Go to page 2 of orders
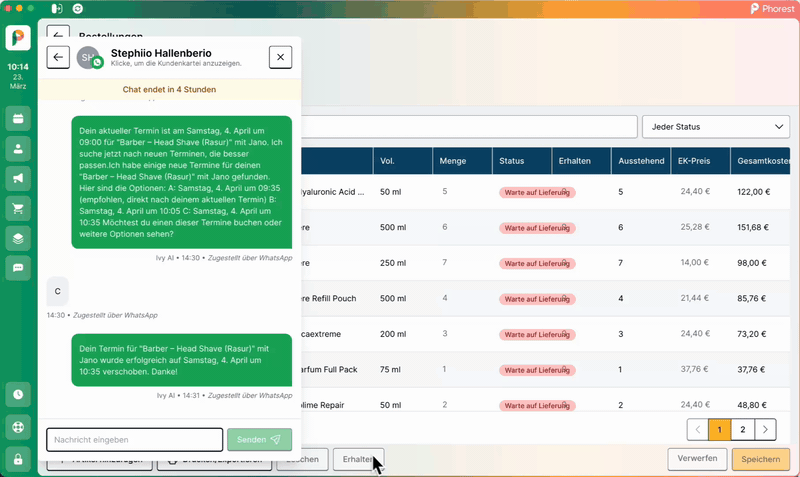 (x=742, y=430)
